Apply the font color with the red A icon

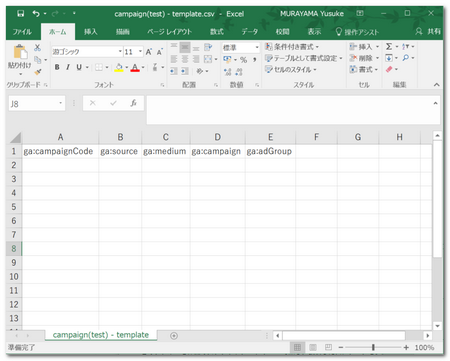pos(135,68)
